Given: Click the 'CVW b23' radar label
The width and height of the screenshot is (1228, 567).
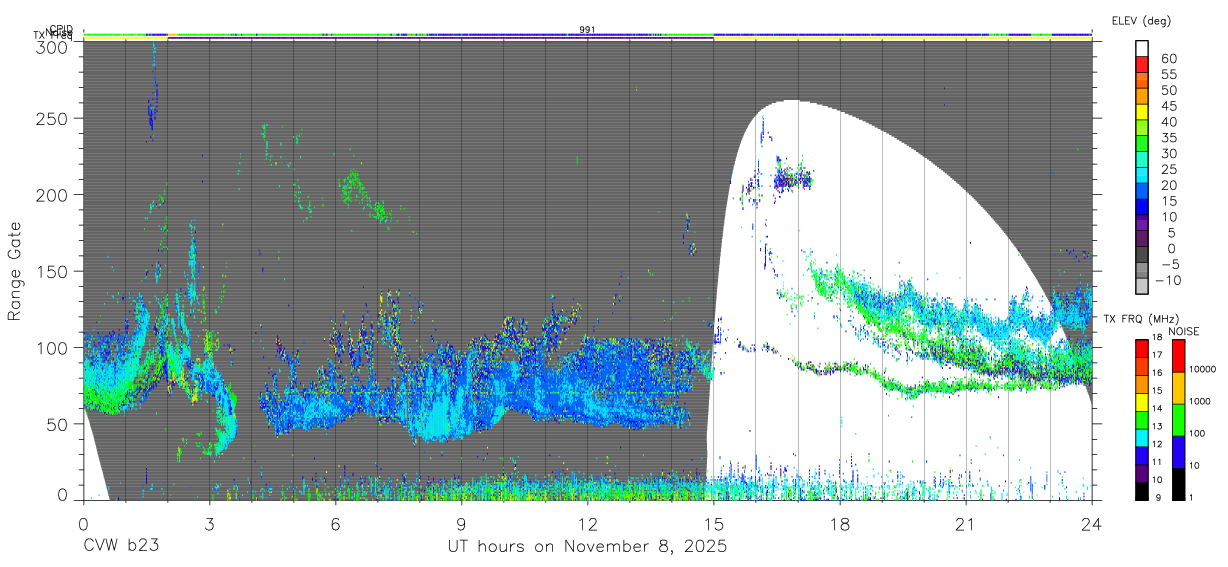Looking at the screenshot, I should (121, 547).
